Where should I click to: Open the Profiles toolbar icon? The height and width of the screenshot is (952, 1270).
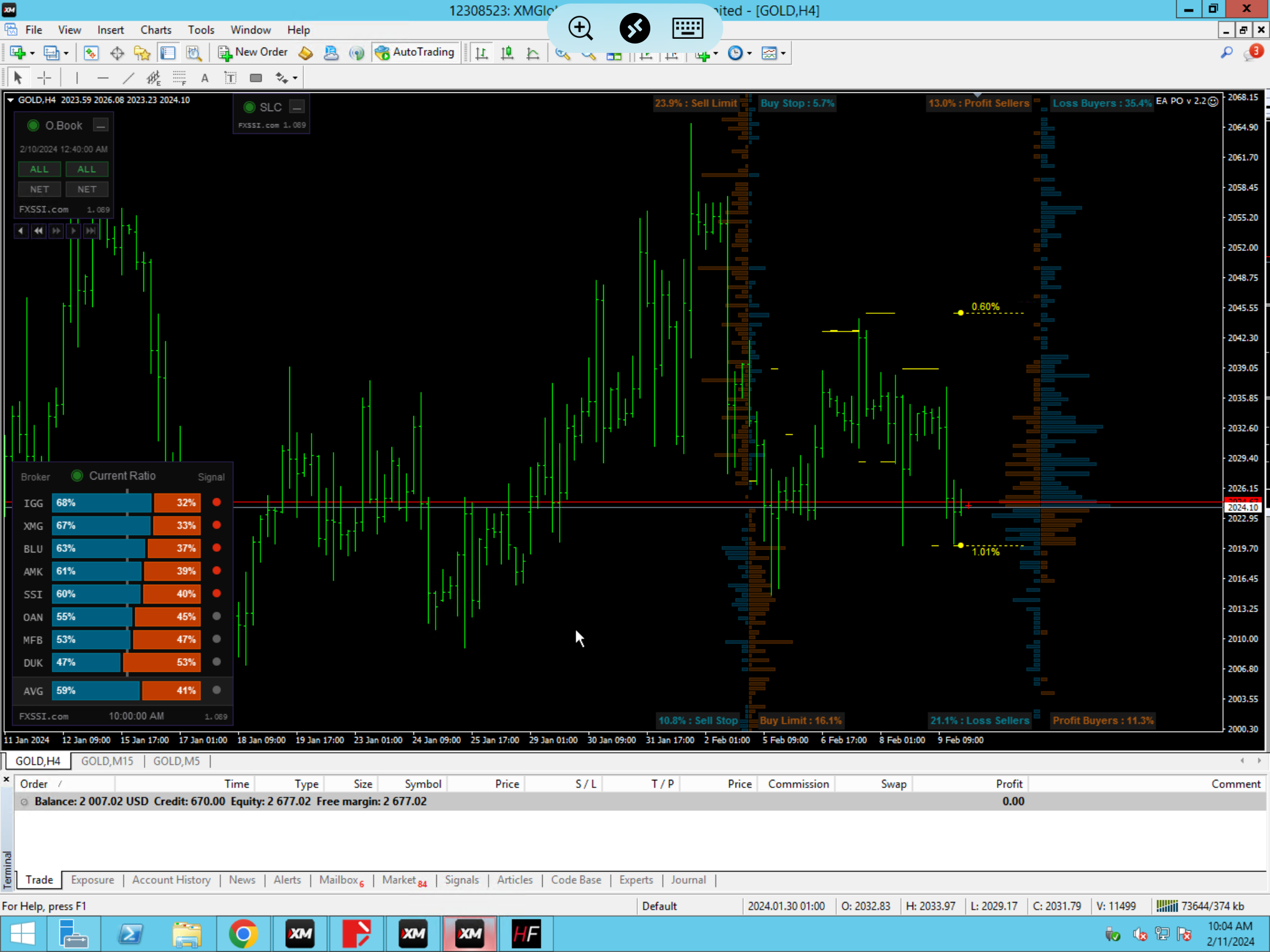(x=52, y=53)
